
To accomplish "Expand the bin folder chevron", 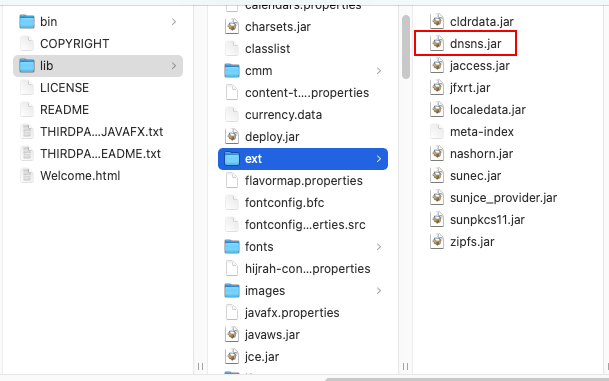I will click(x=174, y=22).
